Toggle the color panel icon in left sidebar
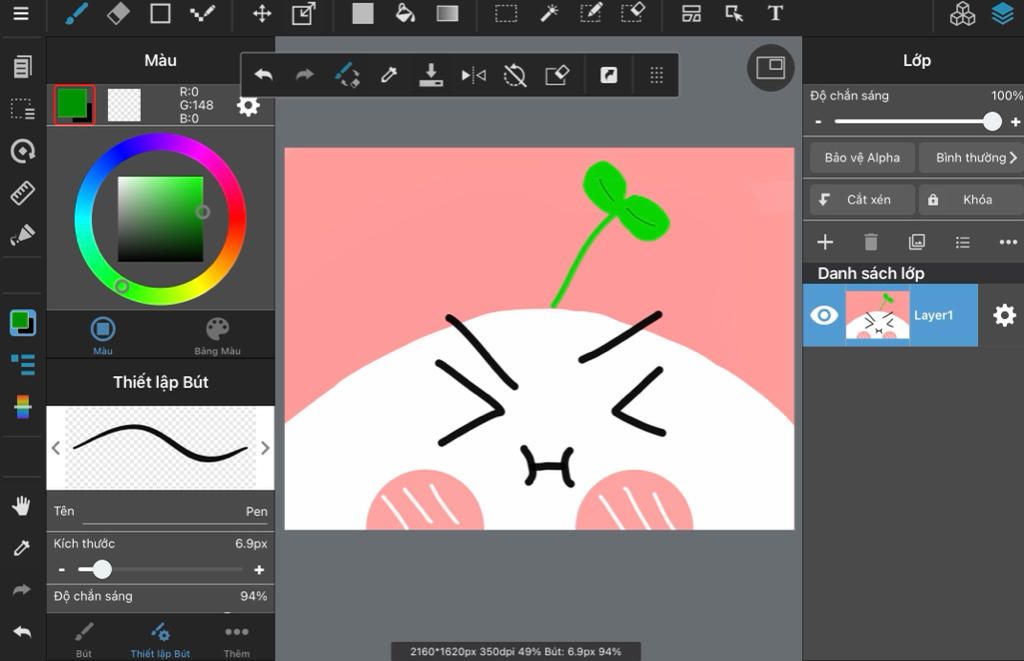The image size is (1024, 661). pos(23,323)
